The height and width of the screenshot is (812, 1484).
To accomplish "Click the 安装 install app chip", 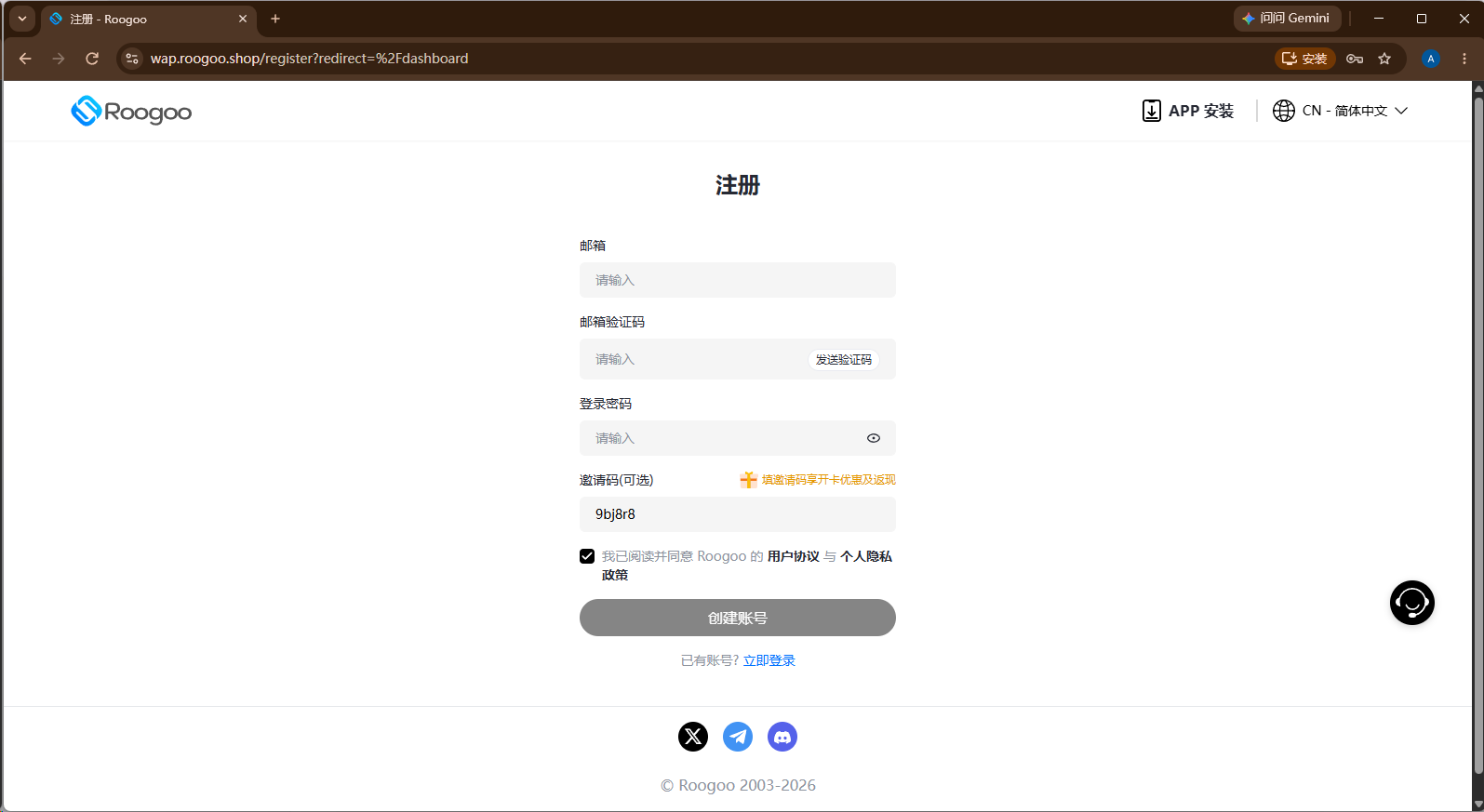I will (x=1305, y=59).
